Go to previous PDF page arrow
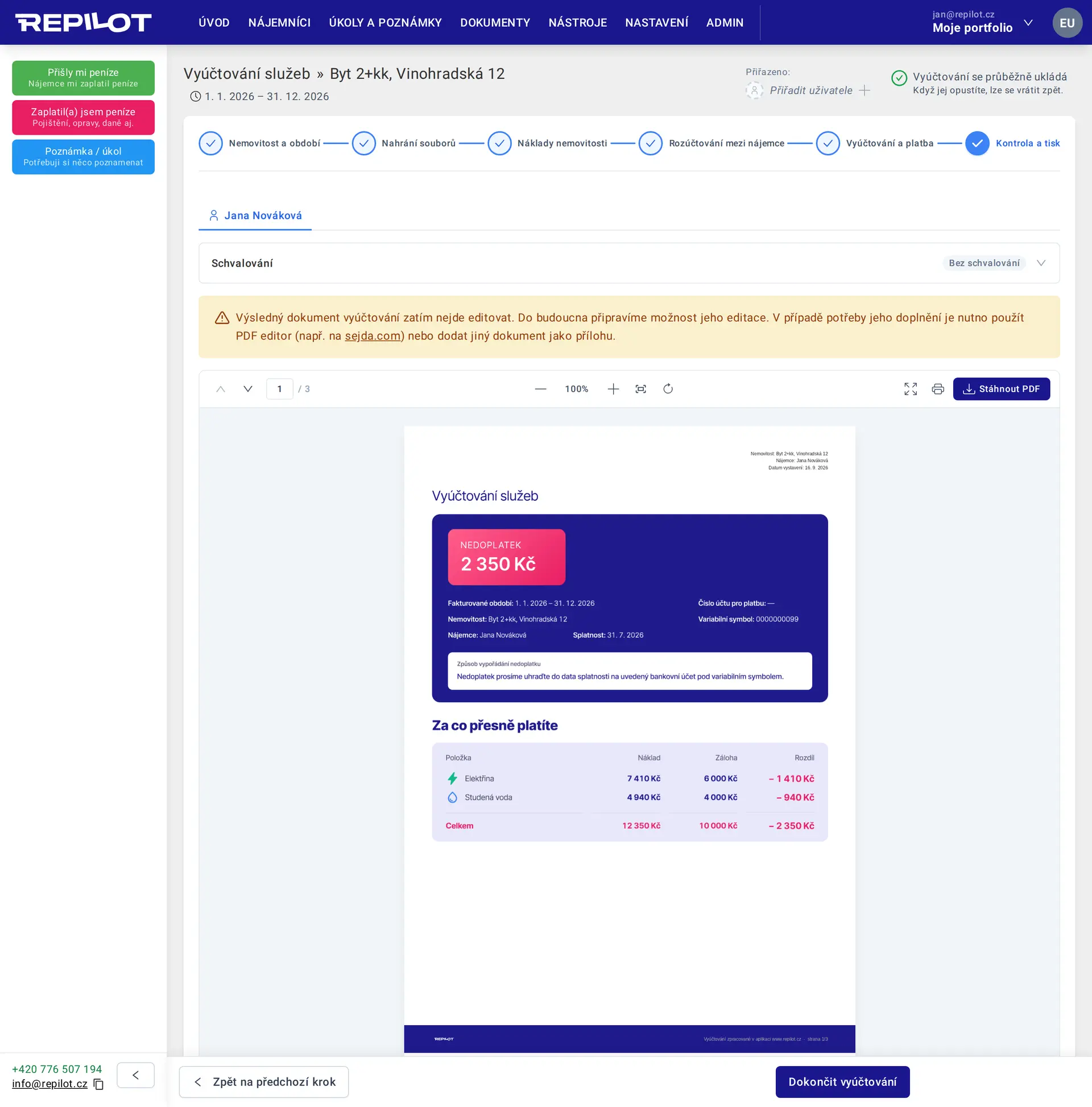This screenshot has width=1092, height=1107. [x=221, y=389]
